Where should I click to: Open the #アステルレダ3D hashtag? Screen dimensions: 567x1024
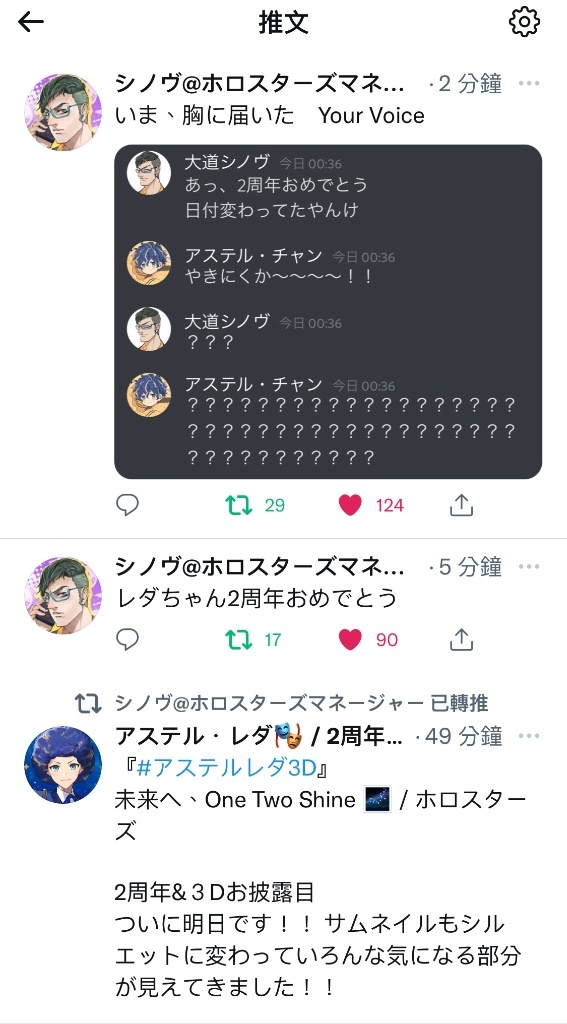click(x=231, y=769)
